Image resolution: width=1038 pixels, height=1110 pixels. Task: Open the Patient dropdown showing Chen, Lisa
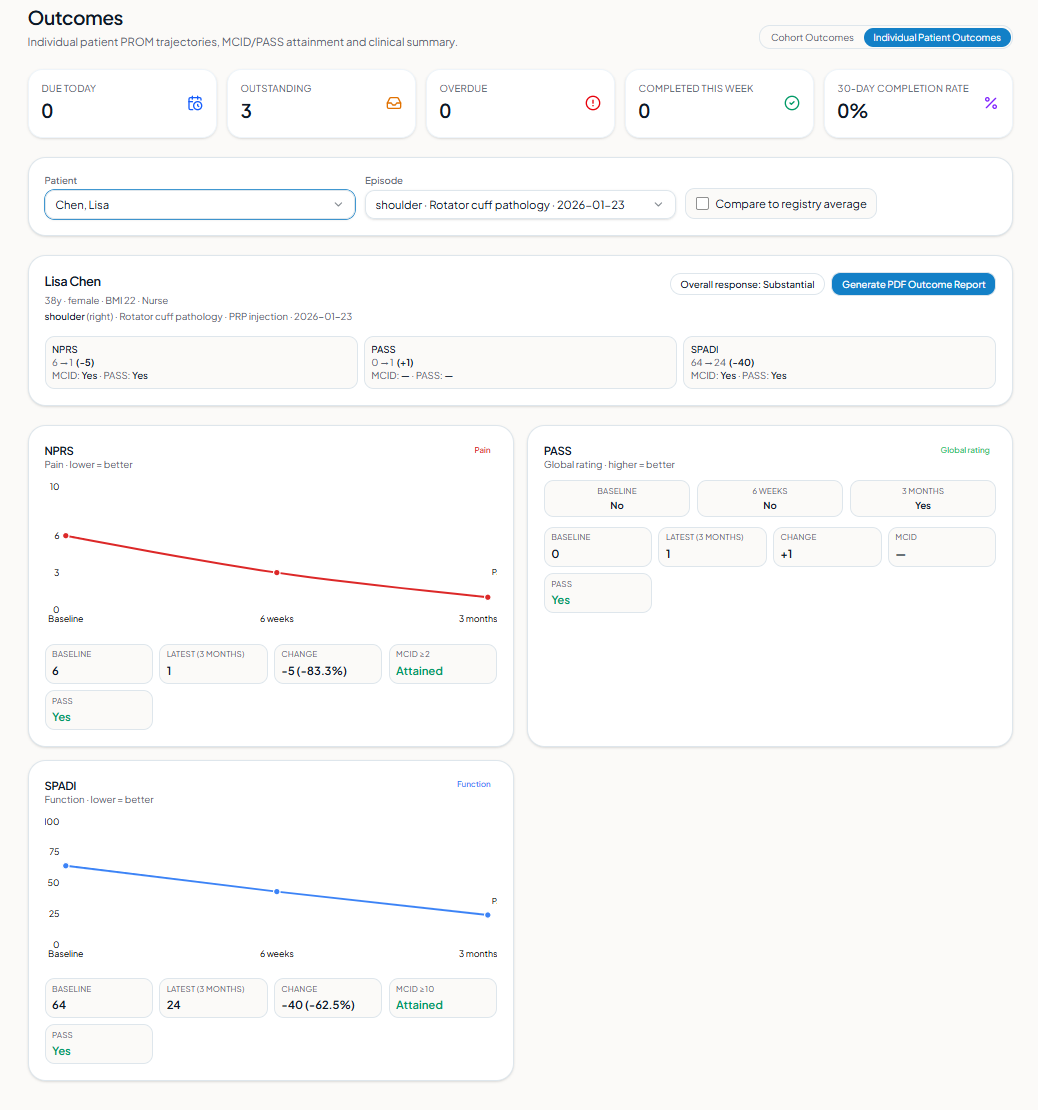coord(200,205)
